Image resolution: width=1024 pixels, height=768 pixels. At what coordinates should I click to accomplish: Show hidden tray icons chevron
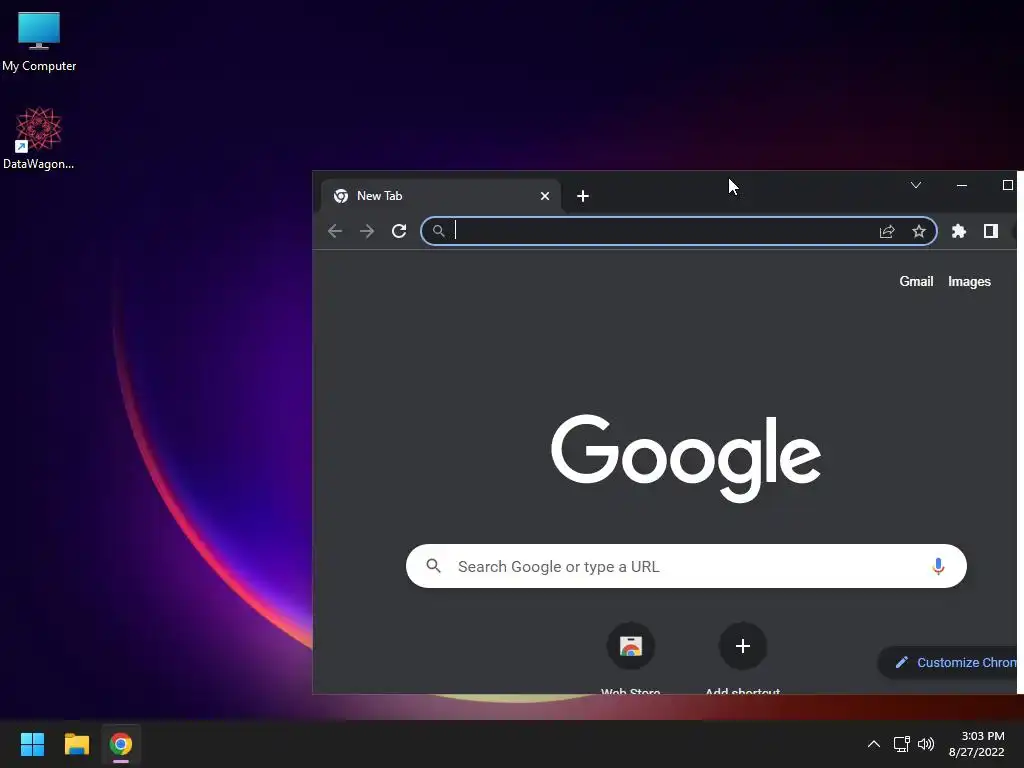[x=874, y=744]
